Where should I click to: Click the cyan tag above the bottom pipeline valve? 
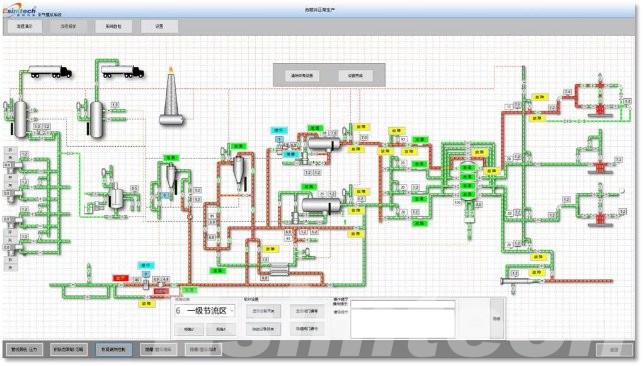[x=146, y=265]
